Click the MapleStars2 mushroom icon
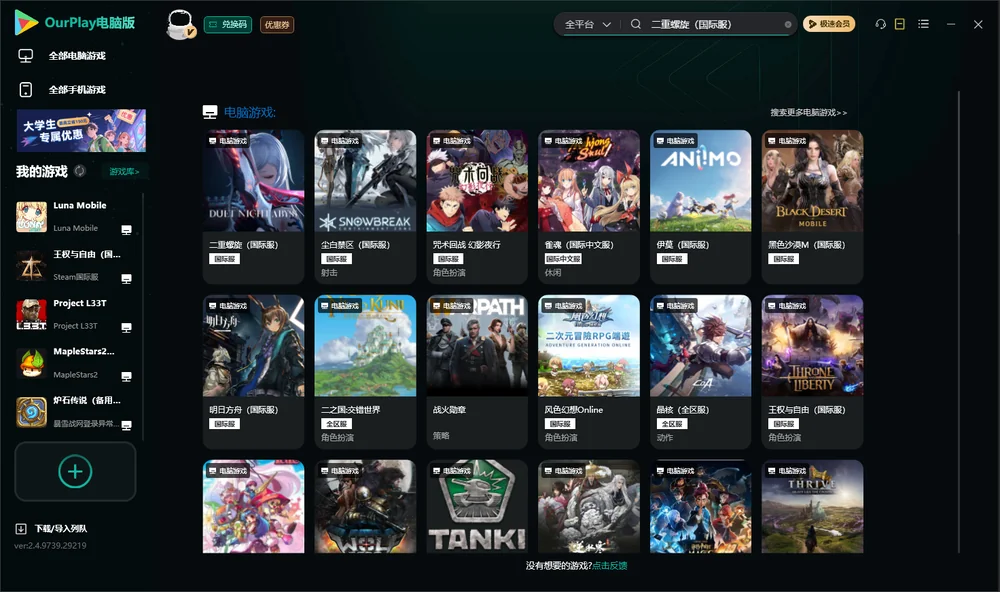The width and height of the screenshot is (1000, 592). [x=31, y=364]
